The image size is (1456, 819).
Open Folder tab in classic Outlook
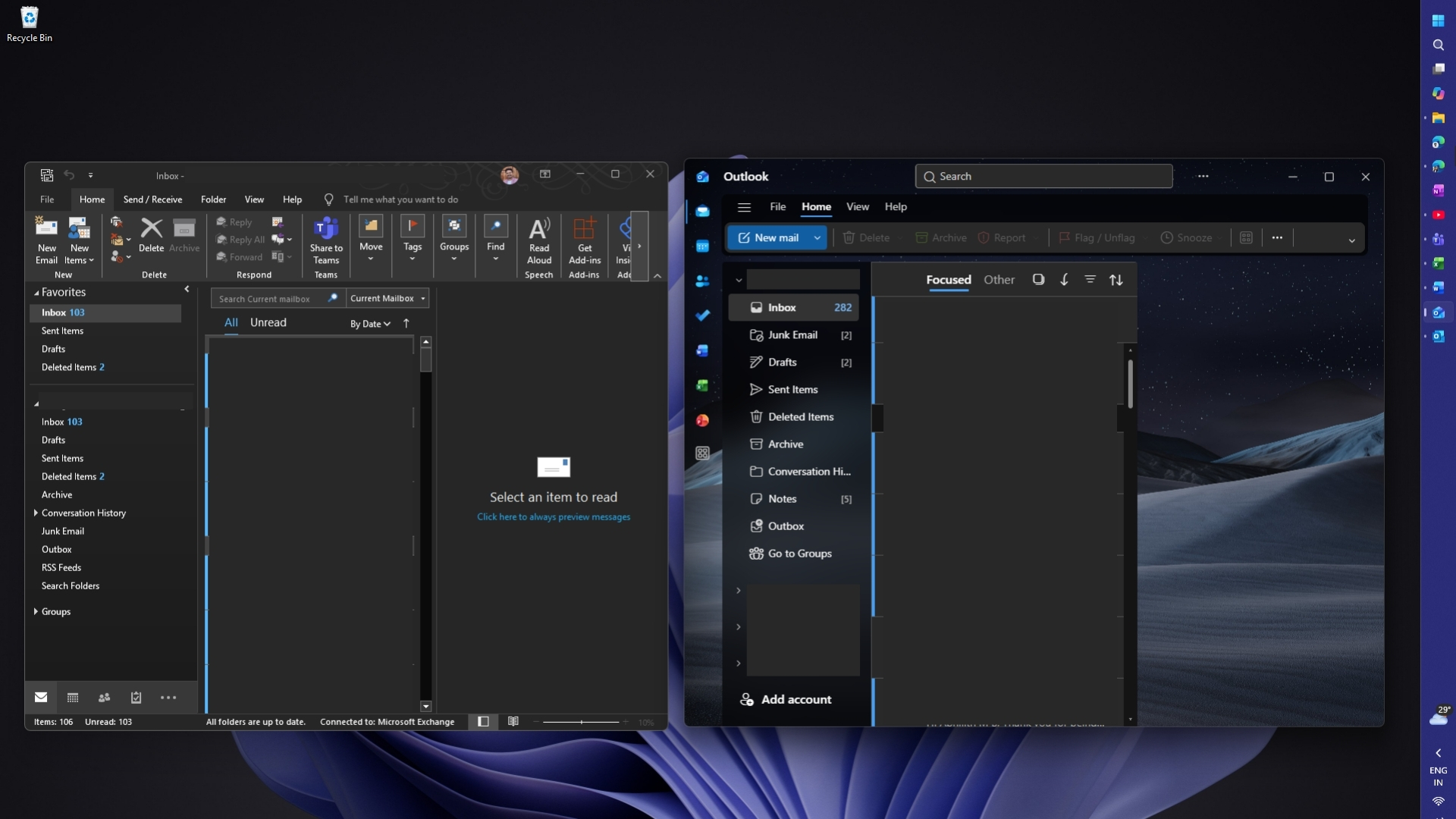213,199
